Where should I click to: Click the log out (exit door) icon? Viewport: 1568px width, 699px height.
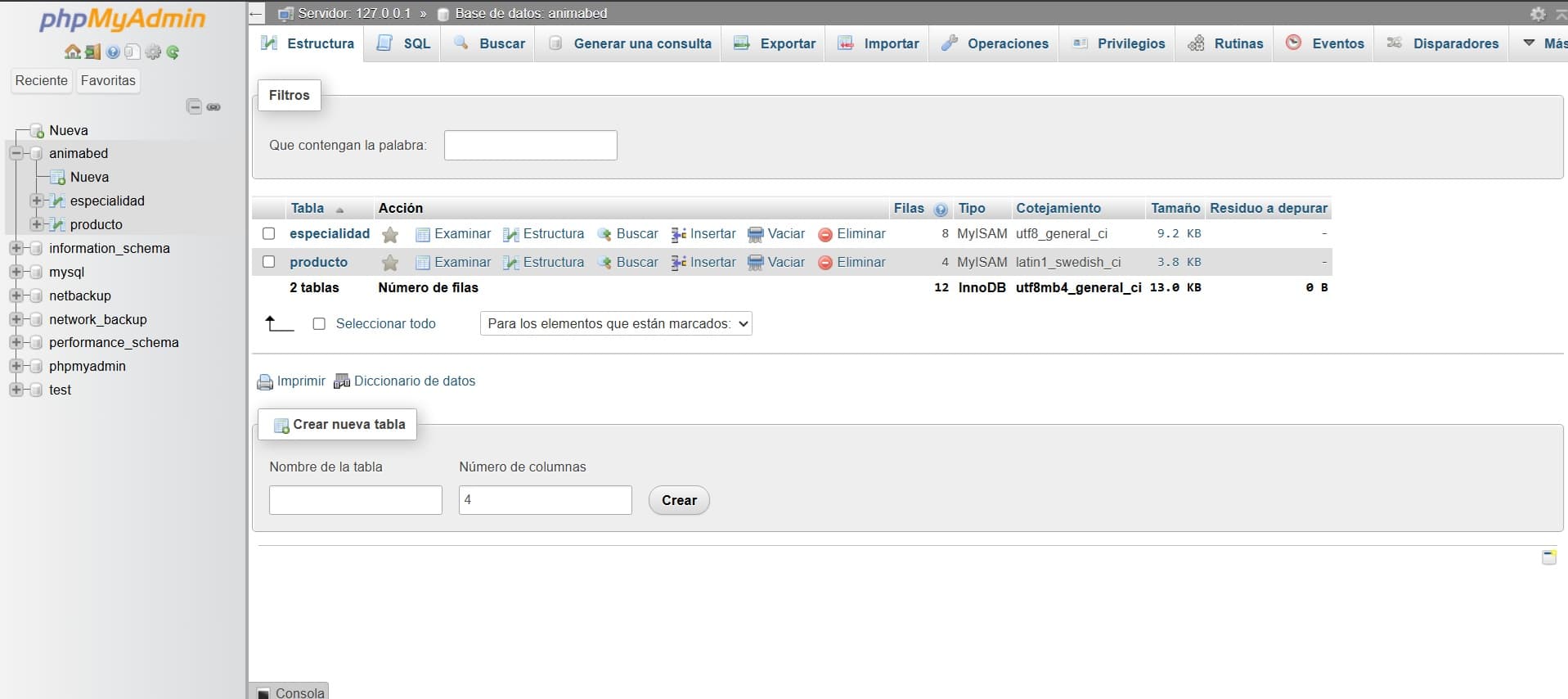(x=92, y=52)
